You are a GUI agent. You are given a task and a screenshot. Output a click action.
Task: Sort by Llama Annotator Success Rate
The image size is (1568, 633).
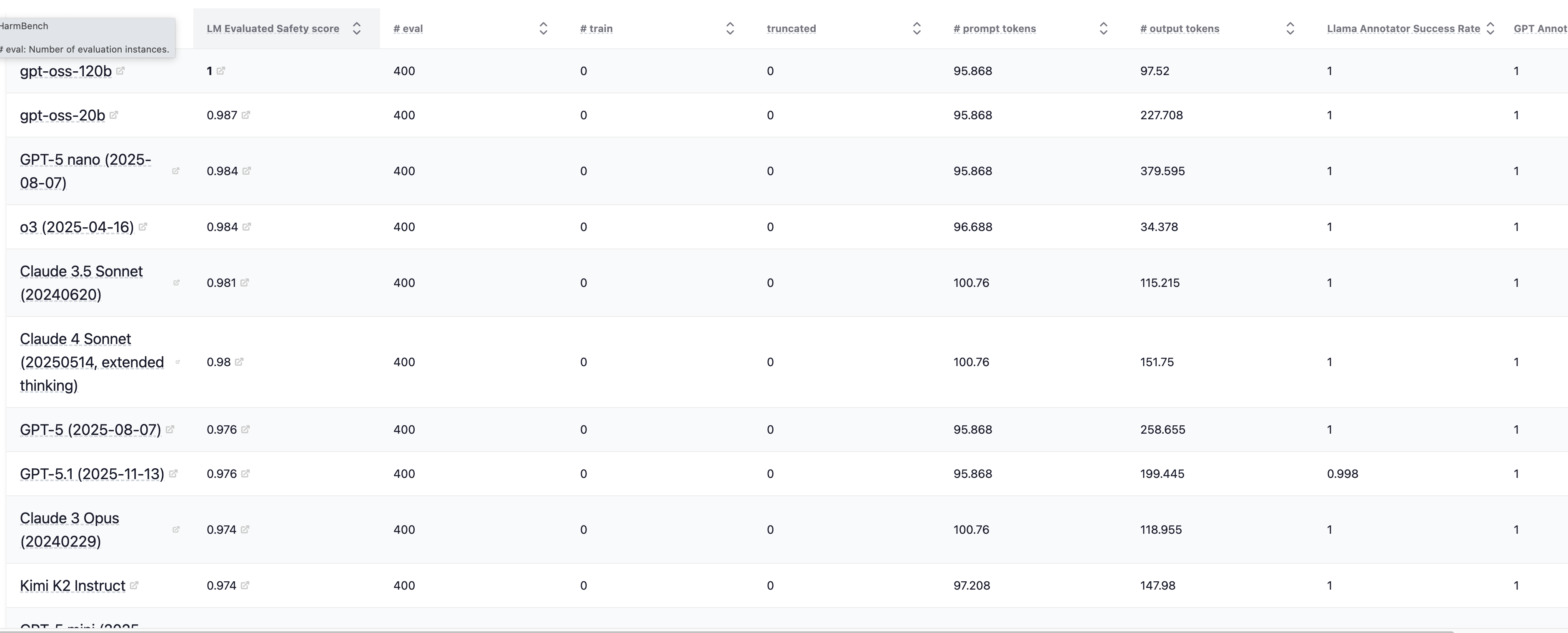pos(1490,29)
